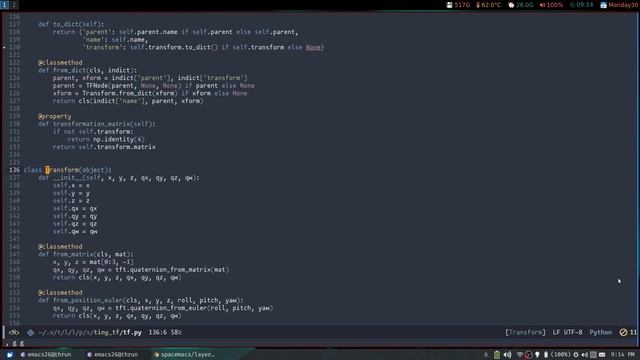Image resolution: width=640 pixels, height=360 pixels.
Task: Click the 136:6 cursor position in modeline
Action: coord(158,332)
